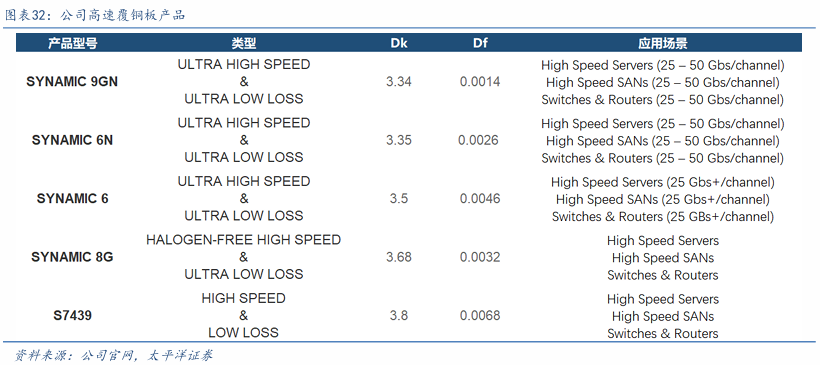Click the 类型 column header
The height and width of the screenshot is (365, 820).
click(x=244, y=43)
